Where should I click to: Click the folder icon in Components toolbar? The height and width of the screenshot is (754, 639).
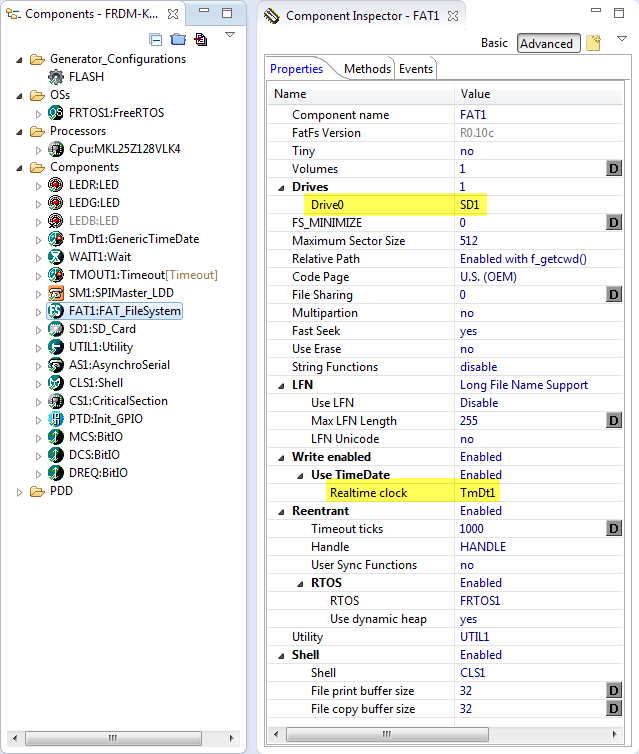[x=178, y=39]
